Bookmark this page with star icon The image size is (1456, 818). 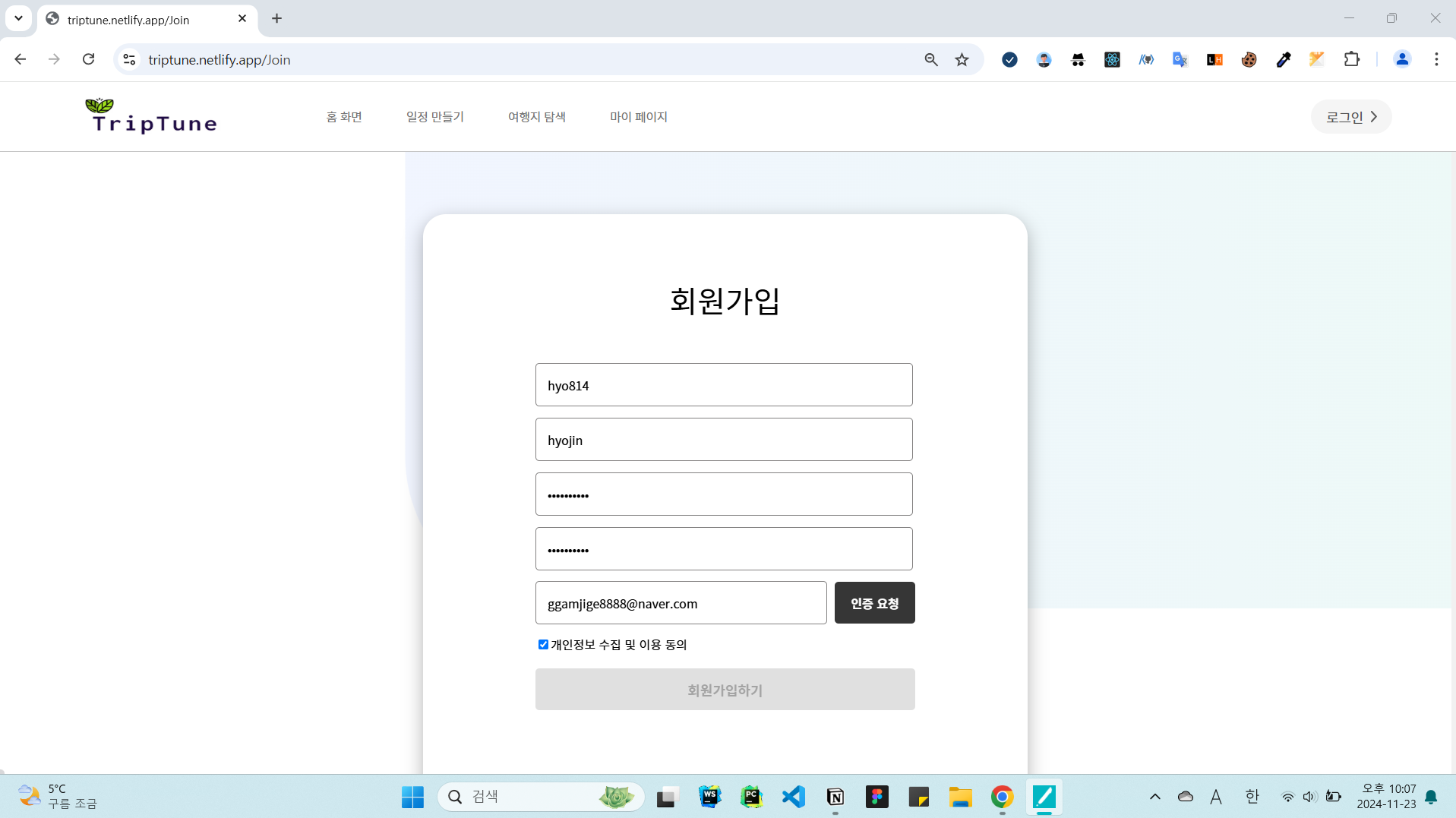[962, 59]
